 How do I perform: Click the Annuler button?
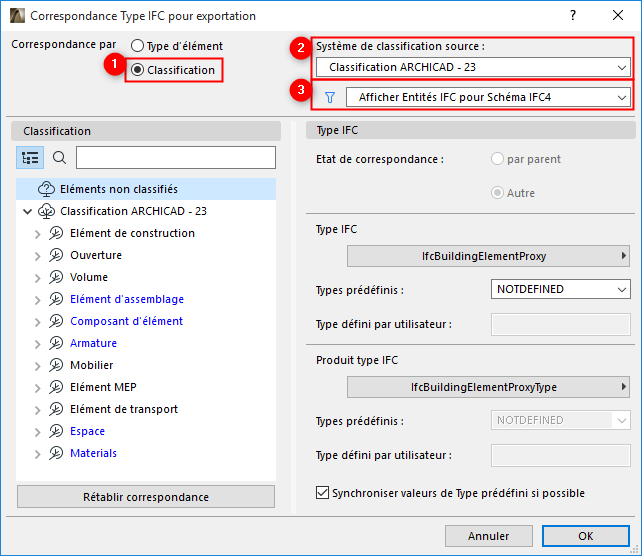(x=488, y=536)
